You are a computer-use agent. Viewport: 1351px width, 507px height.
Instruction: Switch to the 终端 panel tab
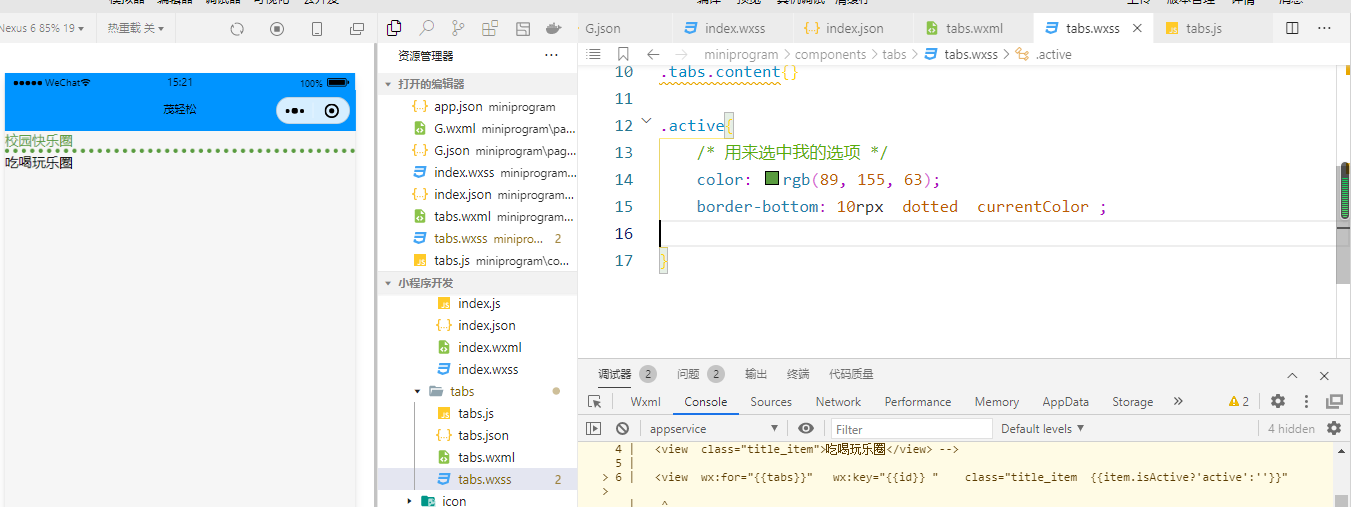click(798, 374)
